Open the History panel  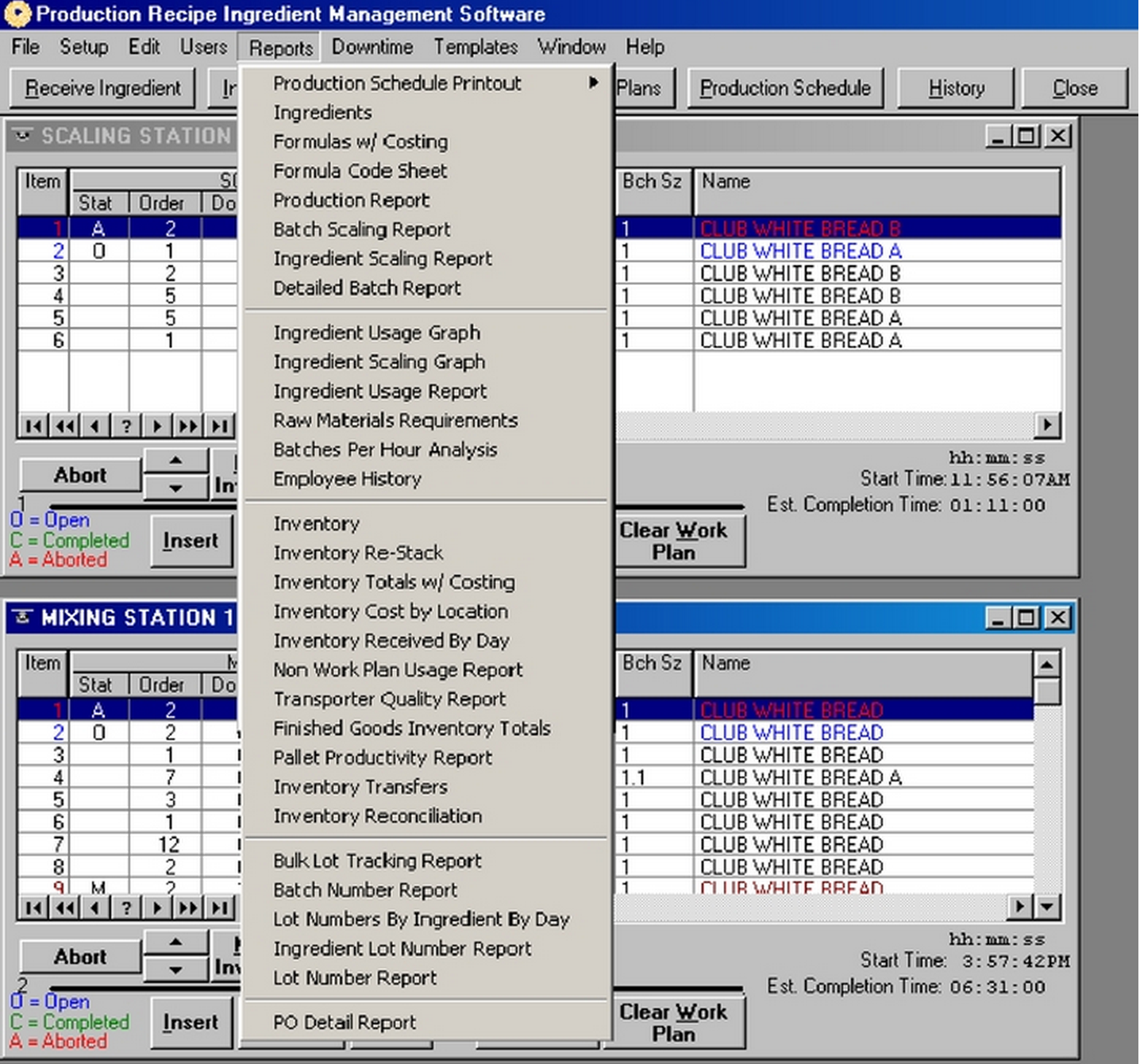click(955, 88)
